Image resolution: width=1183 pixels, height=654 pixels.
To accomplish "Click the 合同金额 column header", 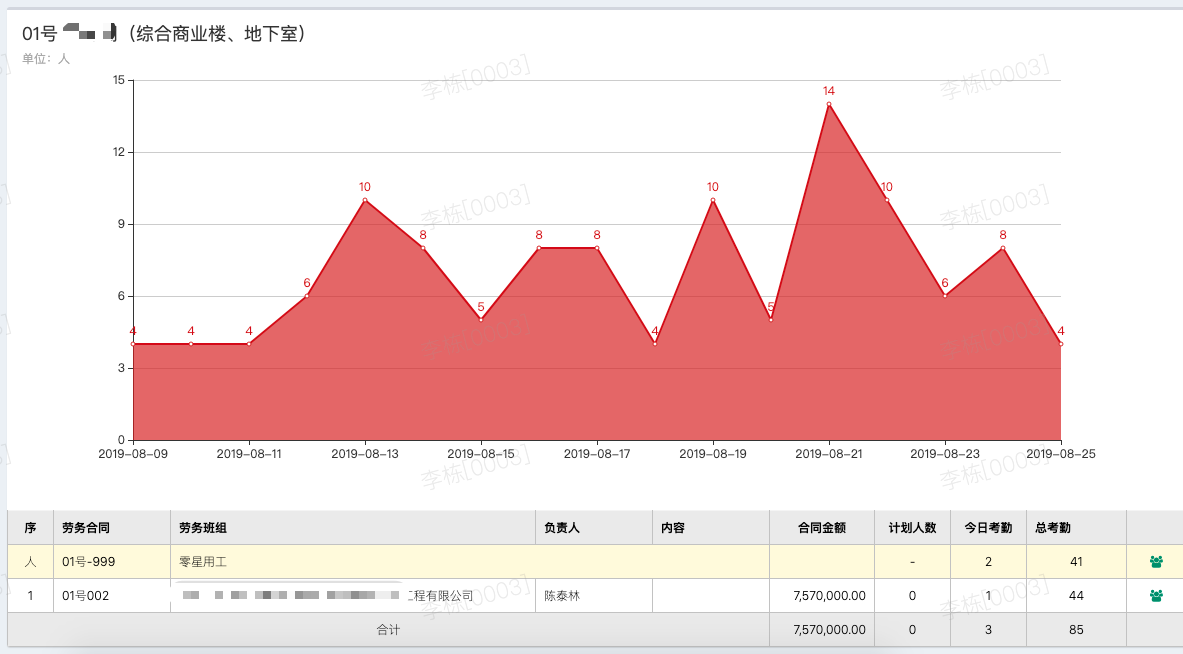I will pos(822,528).
